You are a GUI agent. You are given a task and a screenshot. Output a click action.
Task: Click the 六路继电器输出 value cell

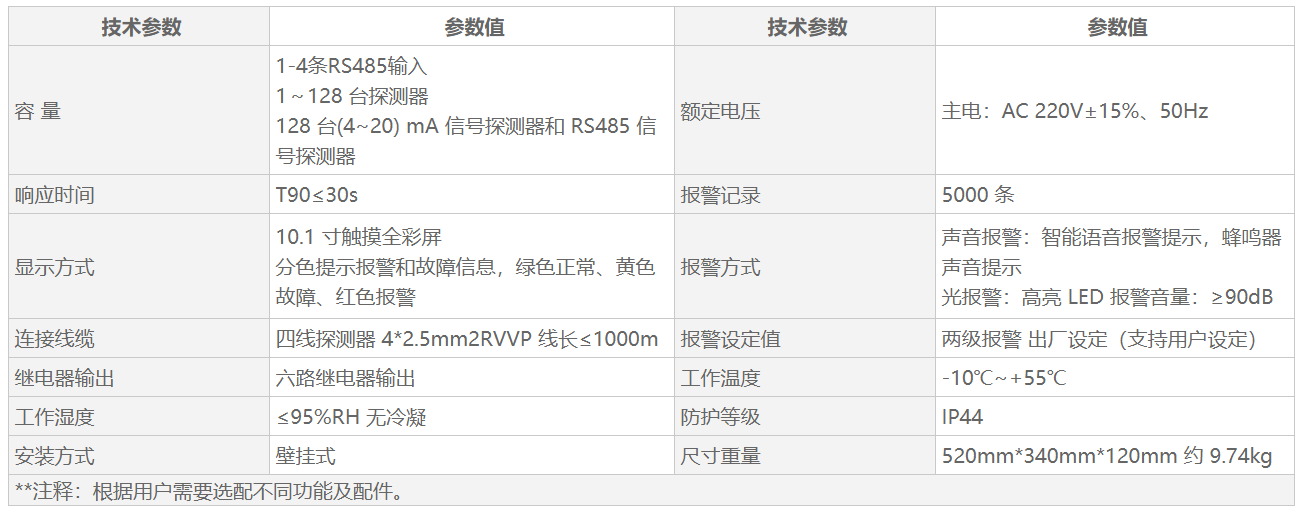tap(345, 378)
